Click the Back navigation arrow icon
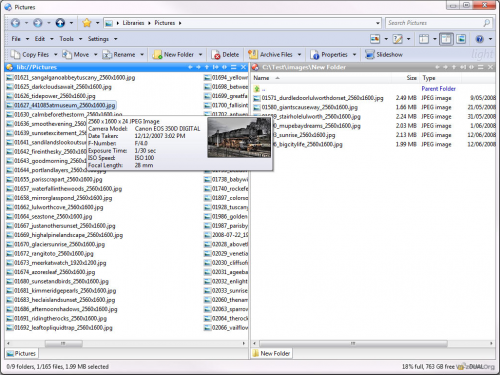 coord(15,23)
